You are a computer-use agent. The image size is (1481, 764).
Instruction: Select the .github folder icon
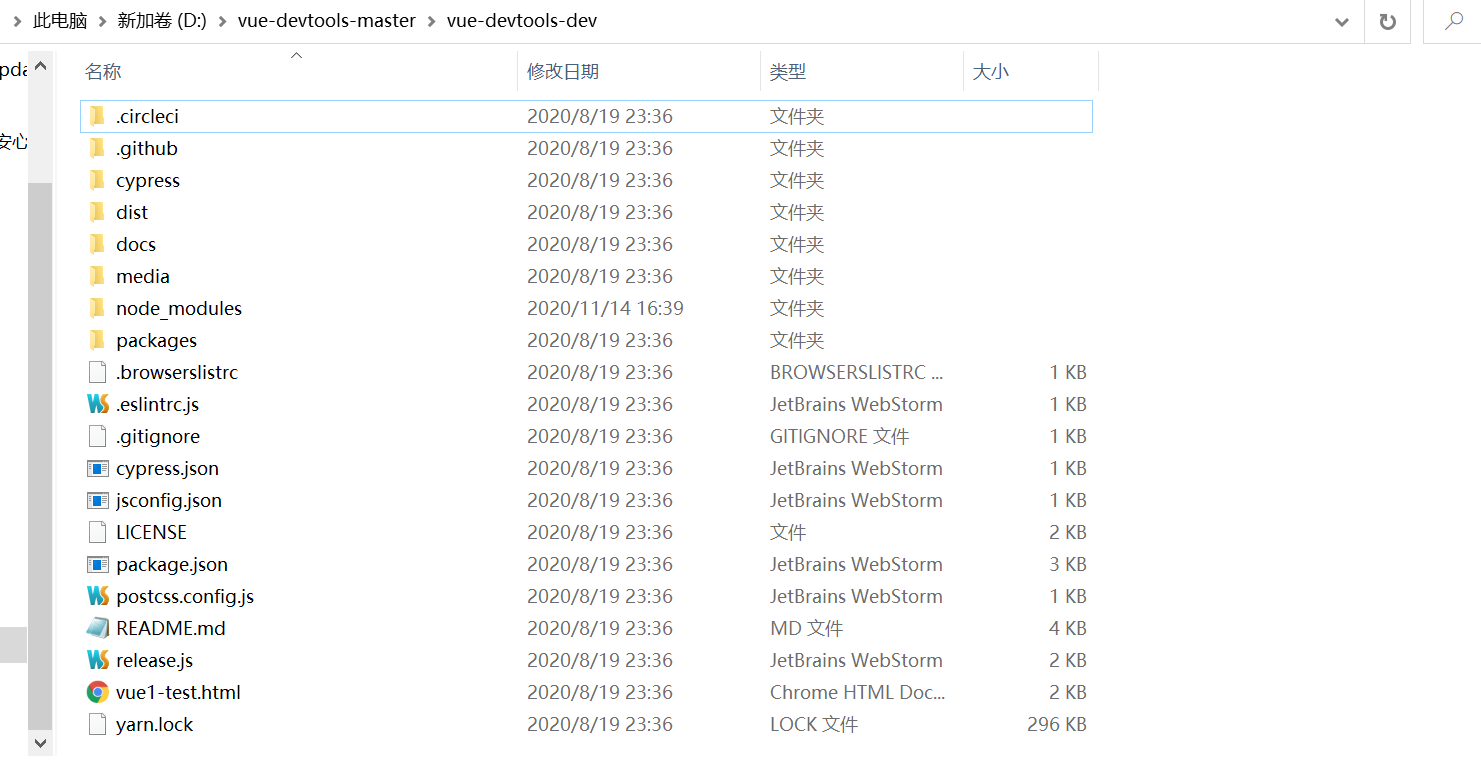[97, 148]
